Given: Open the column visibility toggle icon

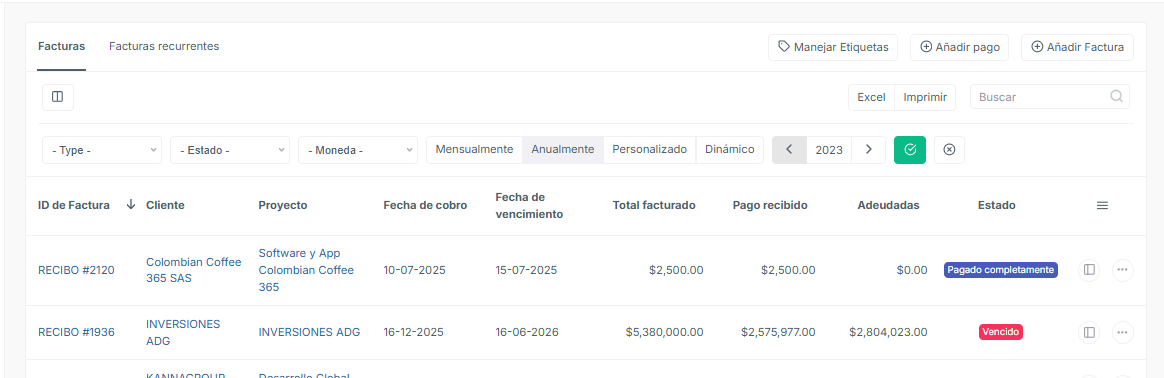Looking at the screenshot, I should pos(58,97).
